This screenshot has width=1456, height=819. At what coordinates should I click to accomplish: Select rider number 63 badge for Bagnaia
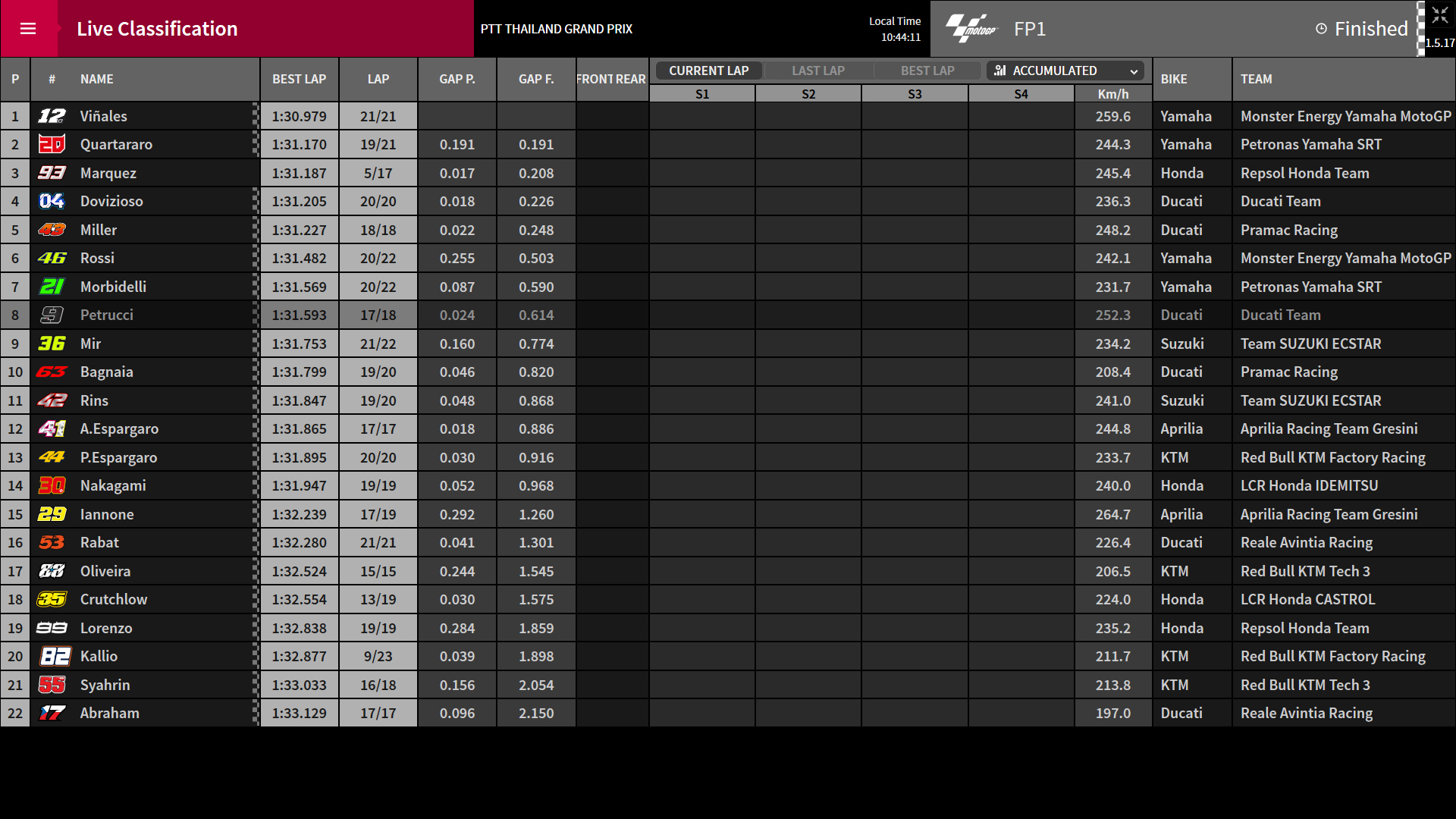click(x=52, y=372)
